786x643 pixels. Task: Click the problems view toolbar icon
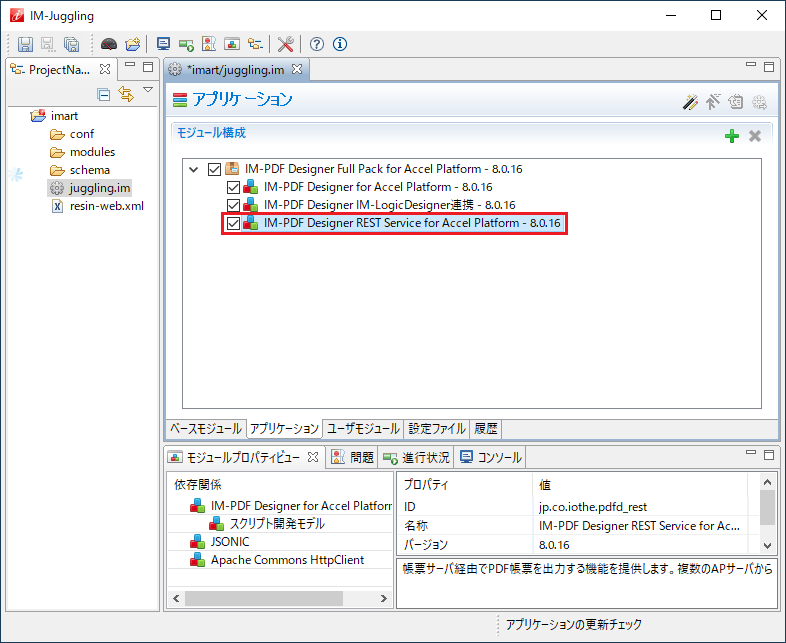pyautogui.click(x=209, y=44)
